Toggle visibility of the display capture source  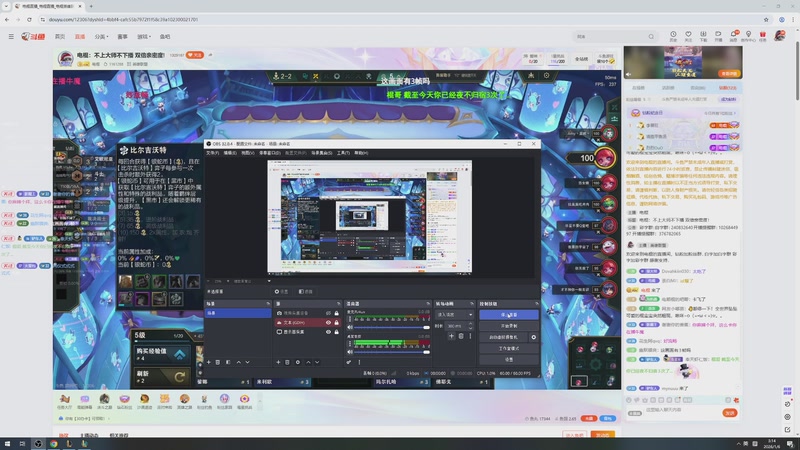[x=328, y=332]
